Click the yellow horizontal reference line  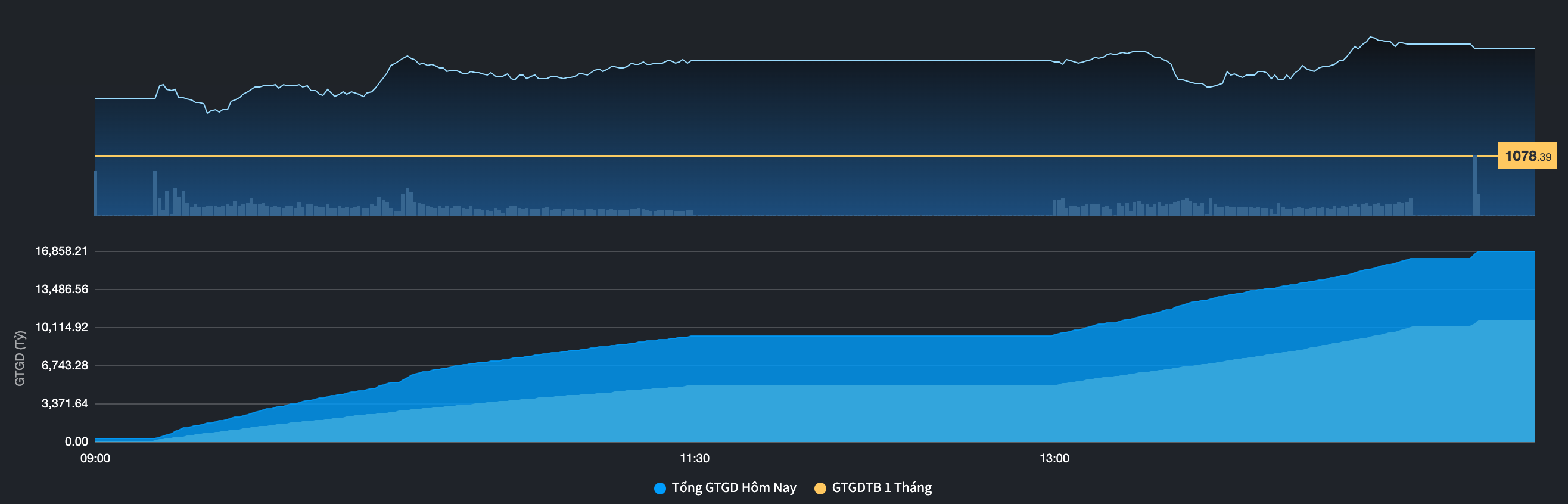(x=791, y=156)
